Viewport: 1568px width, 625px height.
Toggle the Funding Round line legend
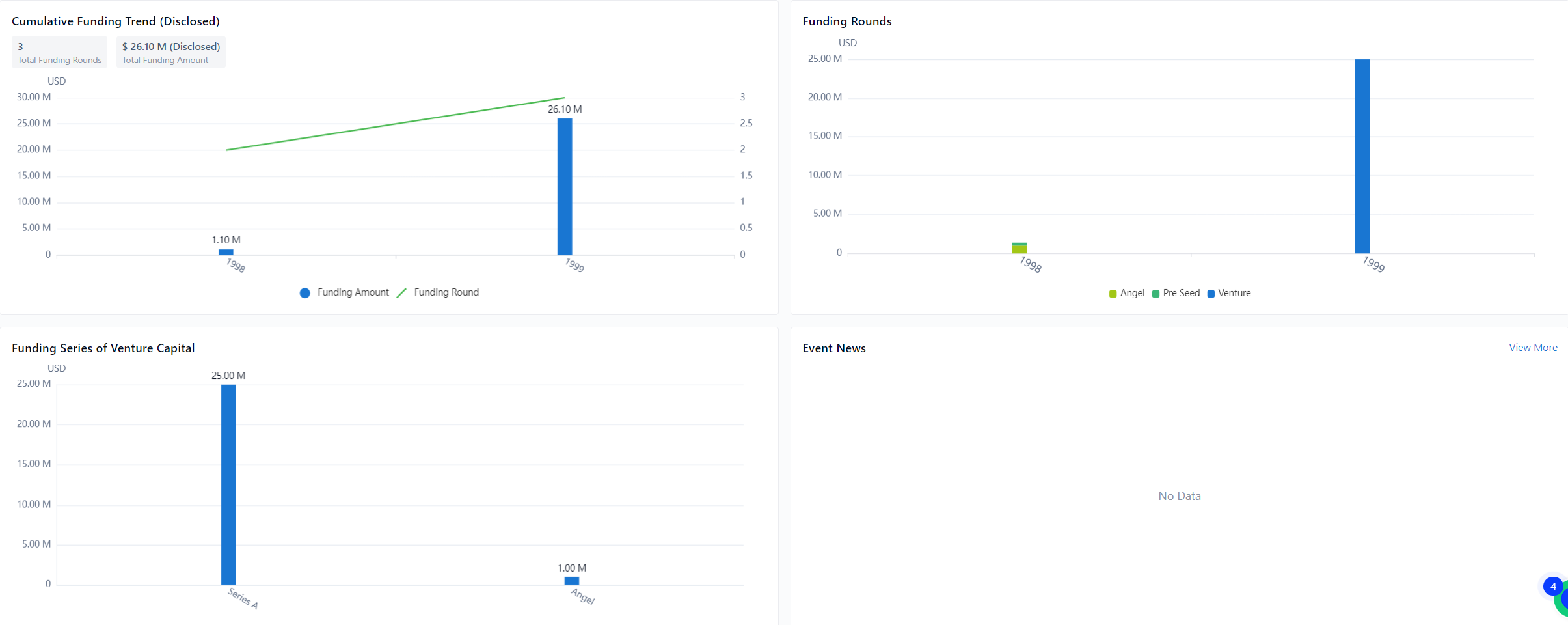point(438,293)
